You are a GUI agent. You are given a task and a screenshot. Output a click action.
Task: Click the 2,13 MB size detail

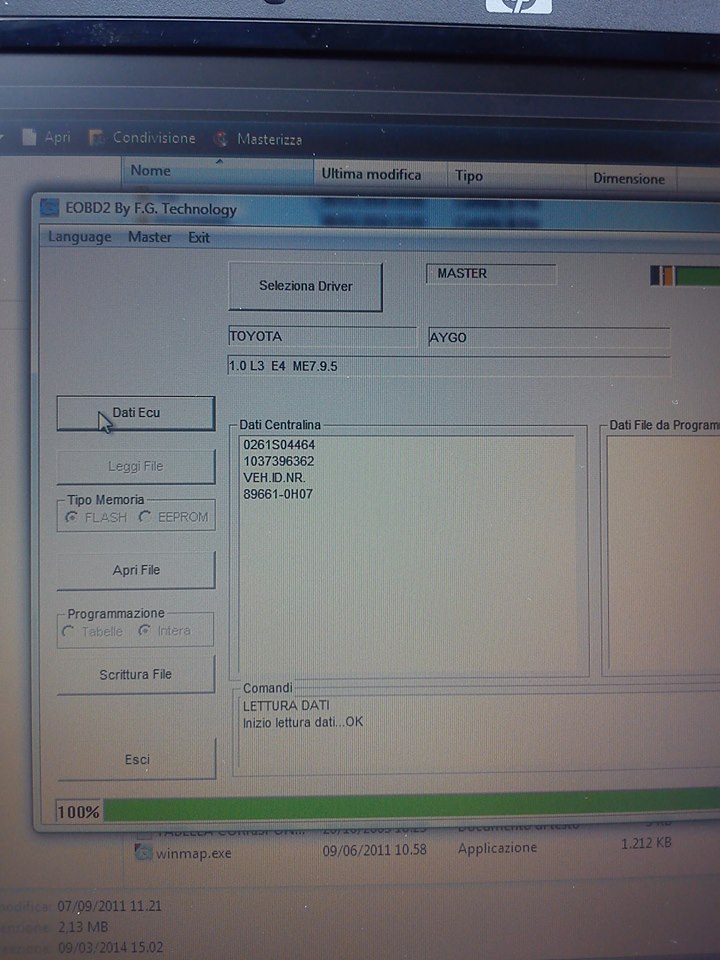(82, 927)
